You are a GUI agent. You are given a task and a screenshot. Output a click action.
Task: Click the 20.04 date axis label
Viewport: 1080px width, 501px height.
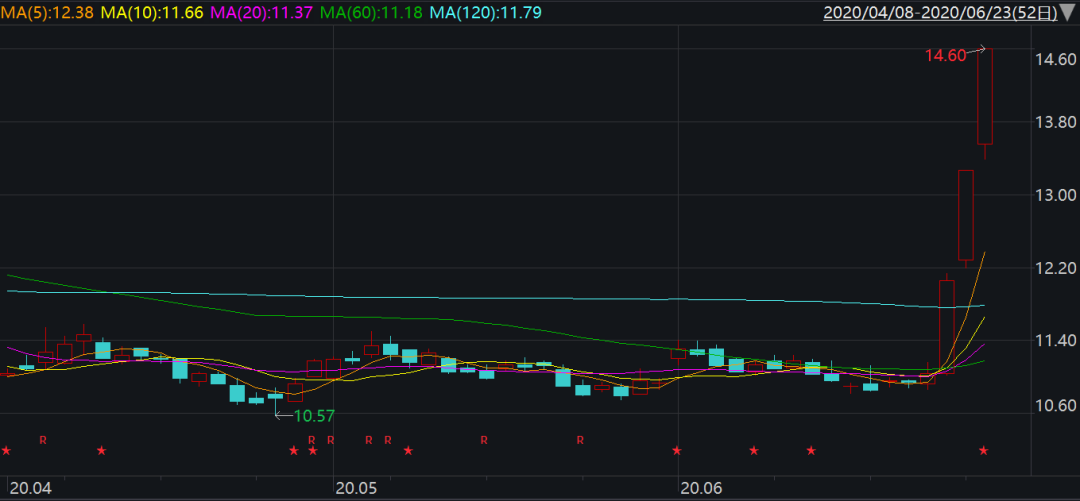pos(31,489)
